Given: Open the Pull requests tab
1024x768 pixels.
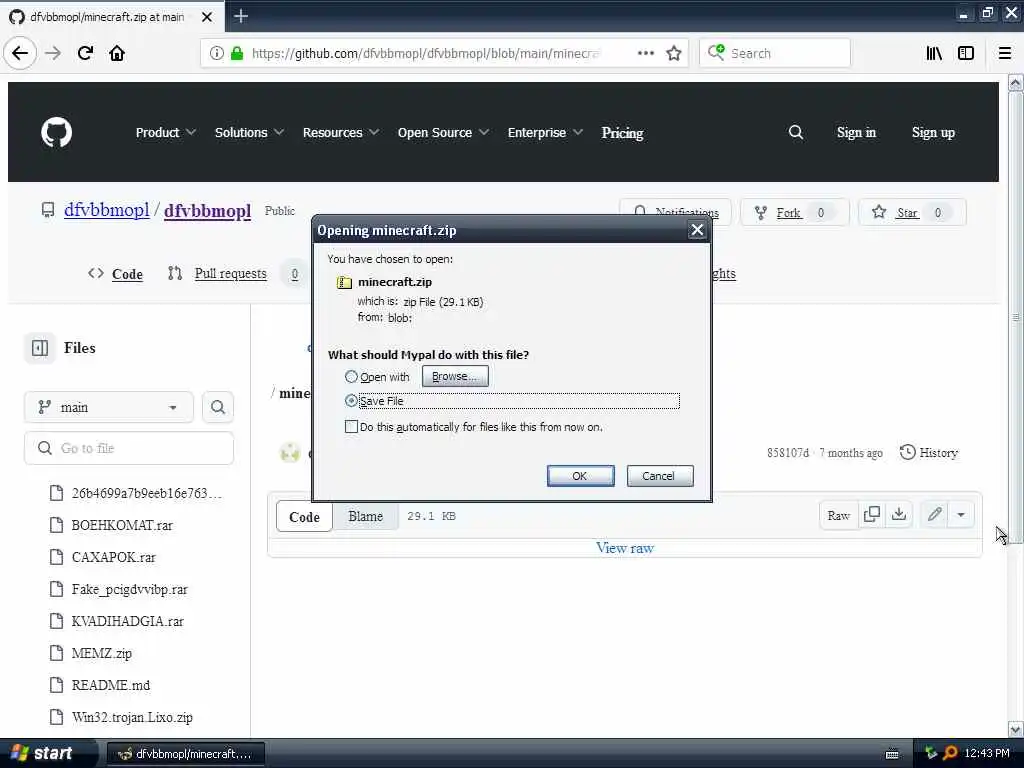Looking at the screenshot, I should [233, 274].
